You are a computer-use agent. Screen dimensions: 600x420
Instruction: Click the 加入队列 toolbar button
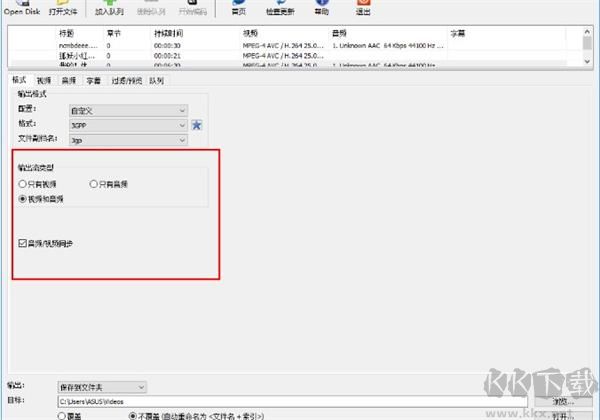109,8
